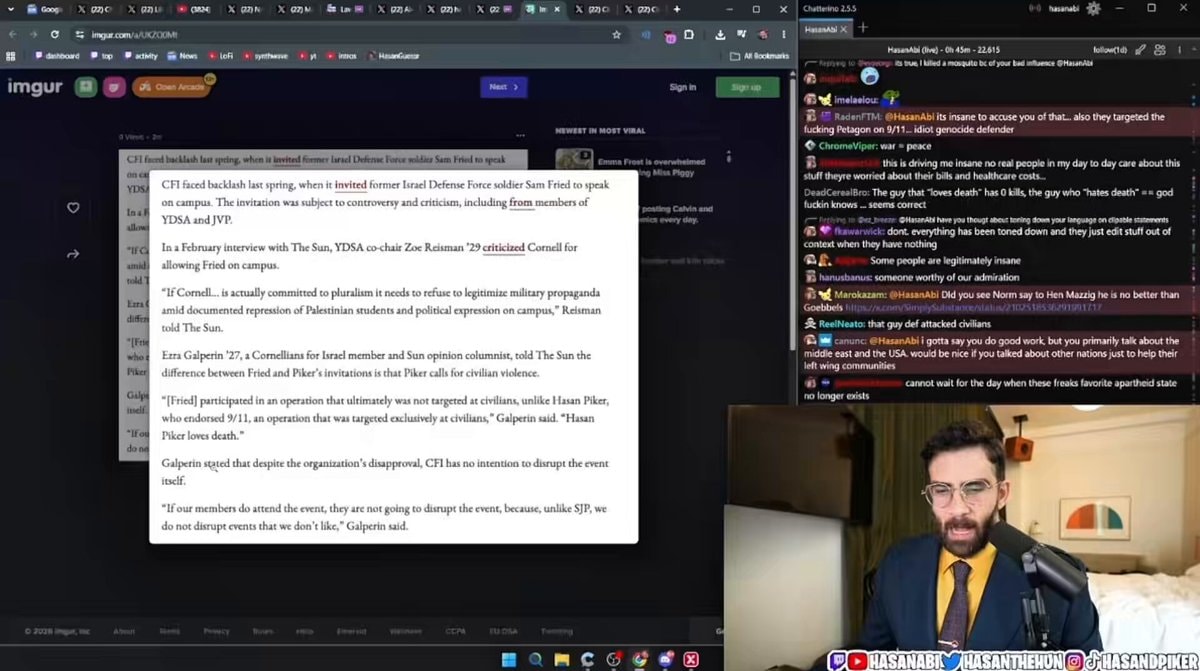
Task: Switch to the Google browser tab
Action: tap(45, 9)
